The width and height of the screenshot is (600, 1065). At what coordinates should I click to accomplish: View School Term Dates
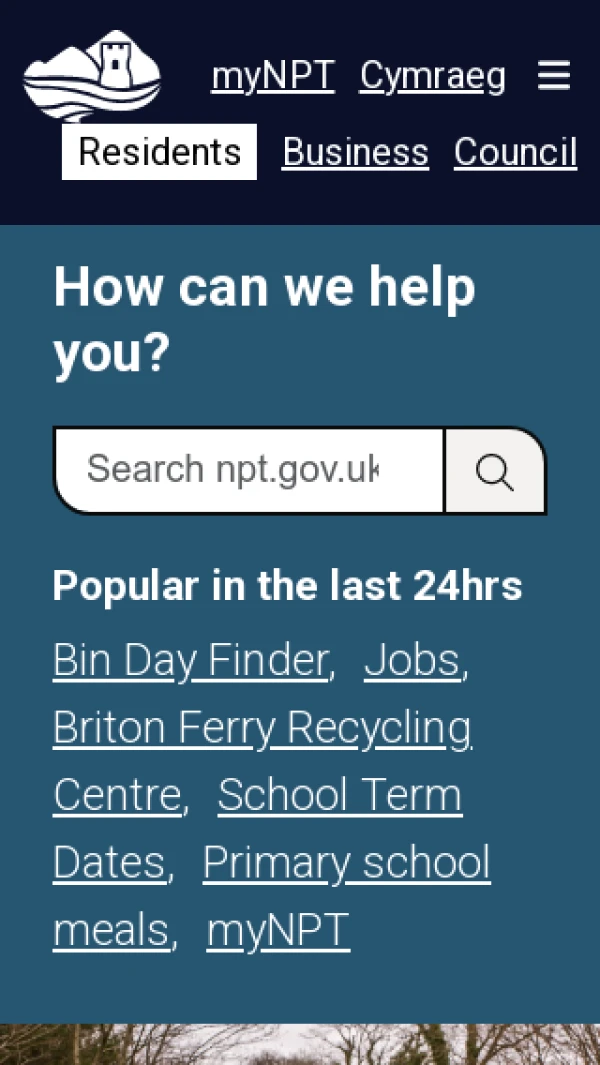[339, 796]
